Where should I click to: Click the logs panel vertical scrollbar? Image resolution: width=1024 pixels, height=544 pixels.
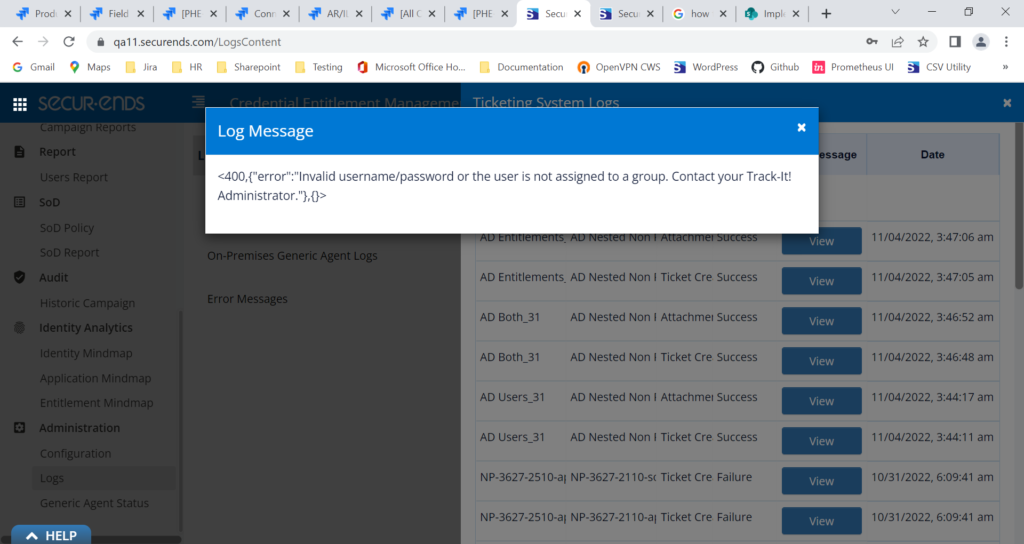pos(1018,204)
